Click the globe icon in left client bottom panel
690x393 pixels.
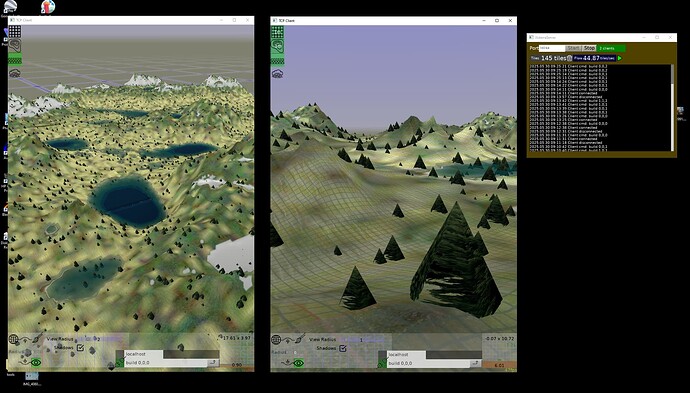click(x=14, y=339)
